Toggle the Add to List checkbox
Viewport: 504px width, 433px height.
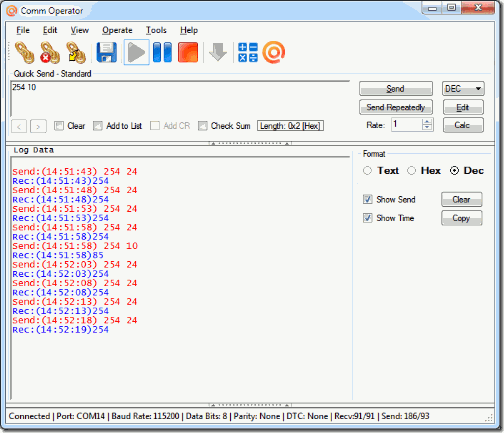[x=98, y=126]
